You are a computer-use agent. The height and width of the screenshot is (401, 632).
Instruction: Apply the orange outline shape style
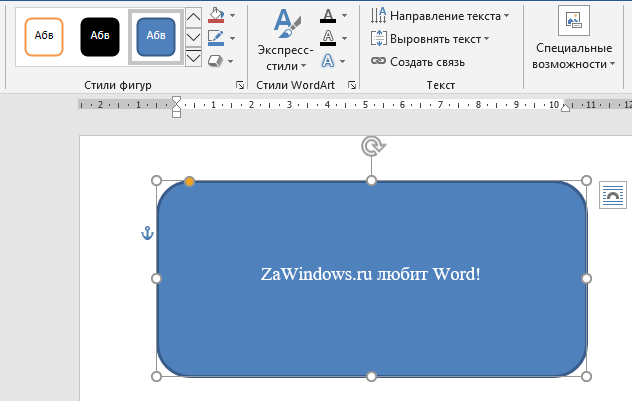point(44,37)
